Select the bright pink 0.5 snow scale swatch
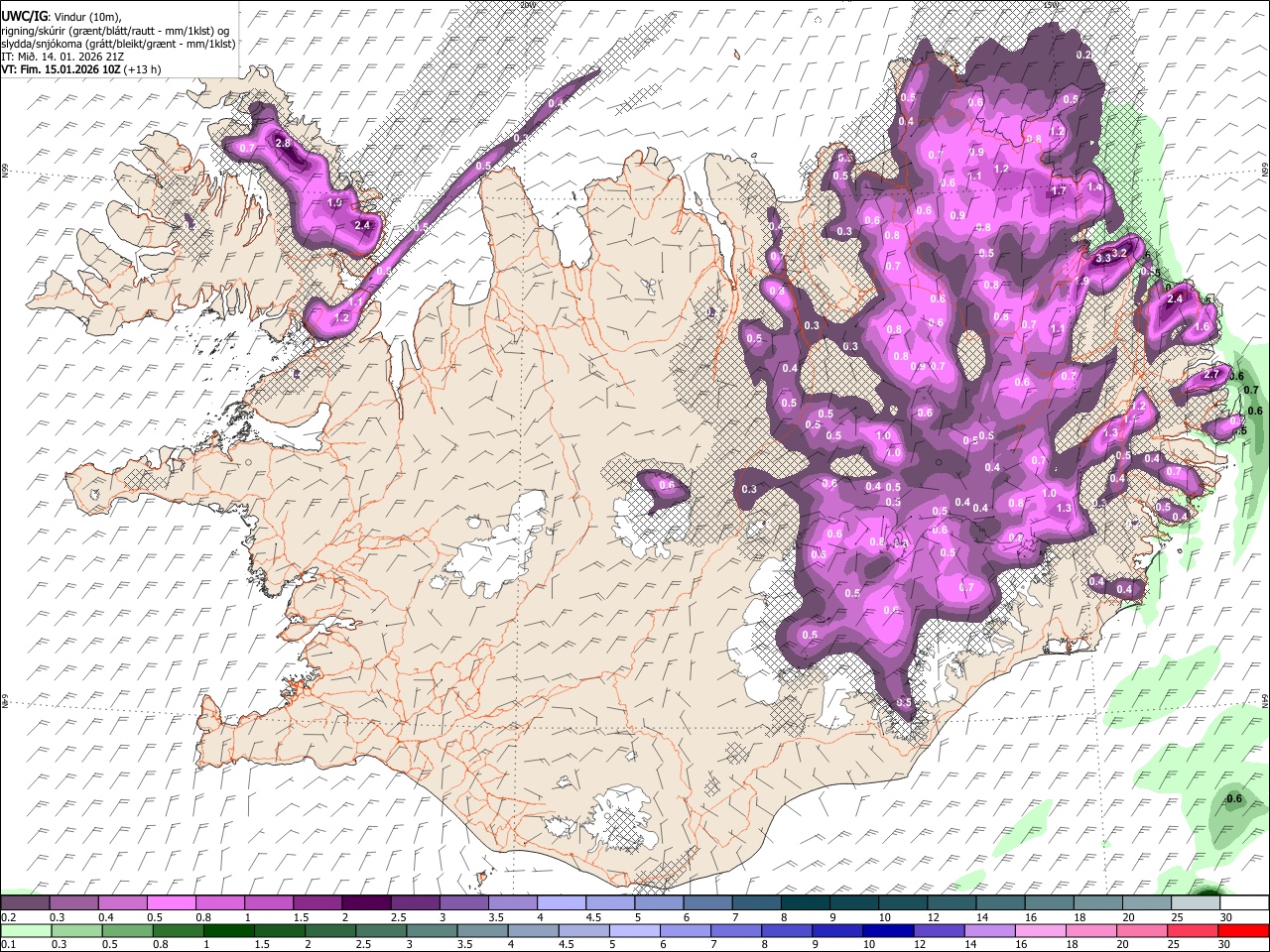Image resolution: width=1270 pixels, height=952 pixels. click(171, 902)
